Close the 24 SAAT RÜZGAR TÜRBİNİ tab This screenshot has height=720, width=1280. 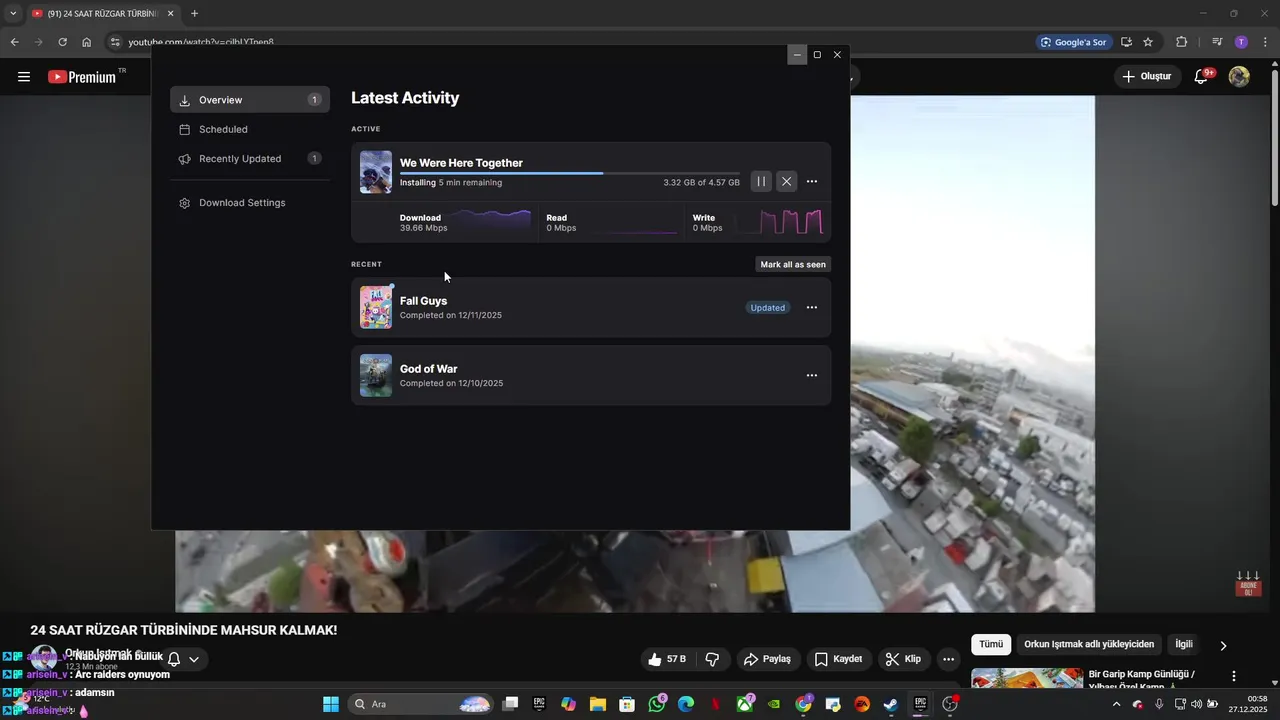point(170,13)
